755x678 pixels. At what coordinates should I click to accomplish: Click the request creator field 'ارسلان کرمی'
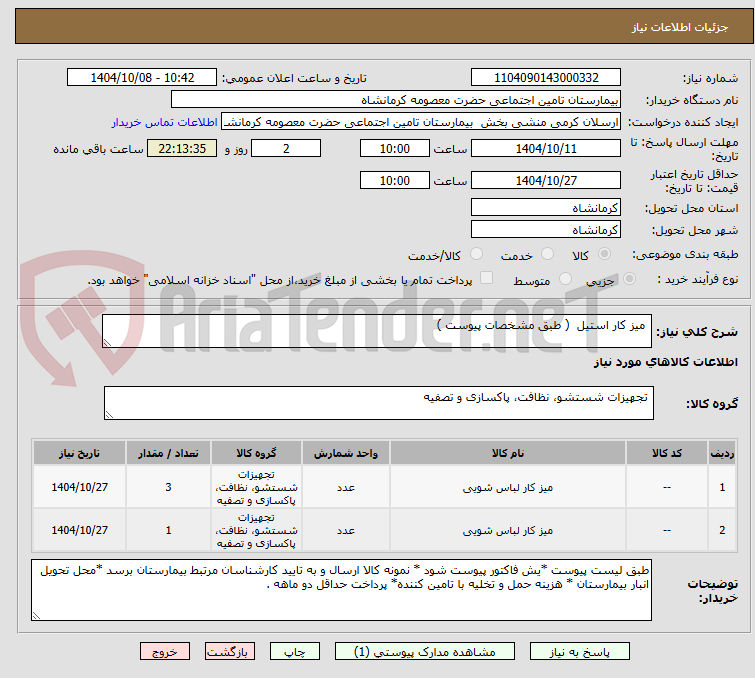(x=421, y=122)
